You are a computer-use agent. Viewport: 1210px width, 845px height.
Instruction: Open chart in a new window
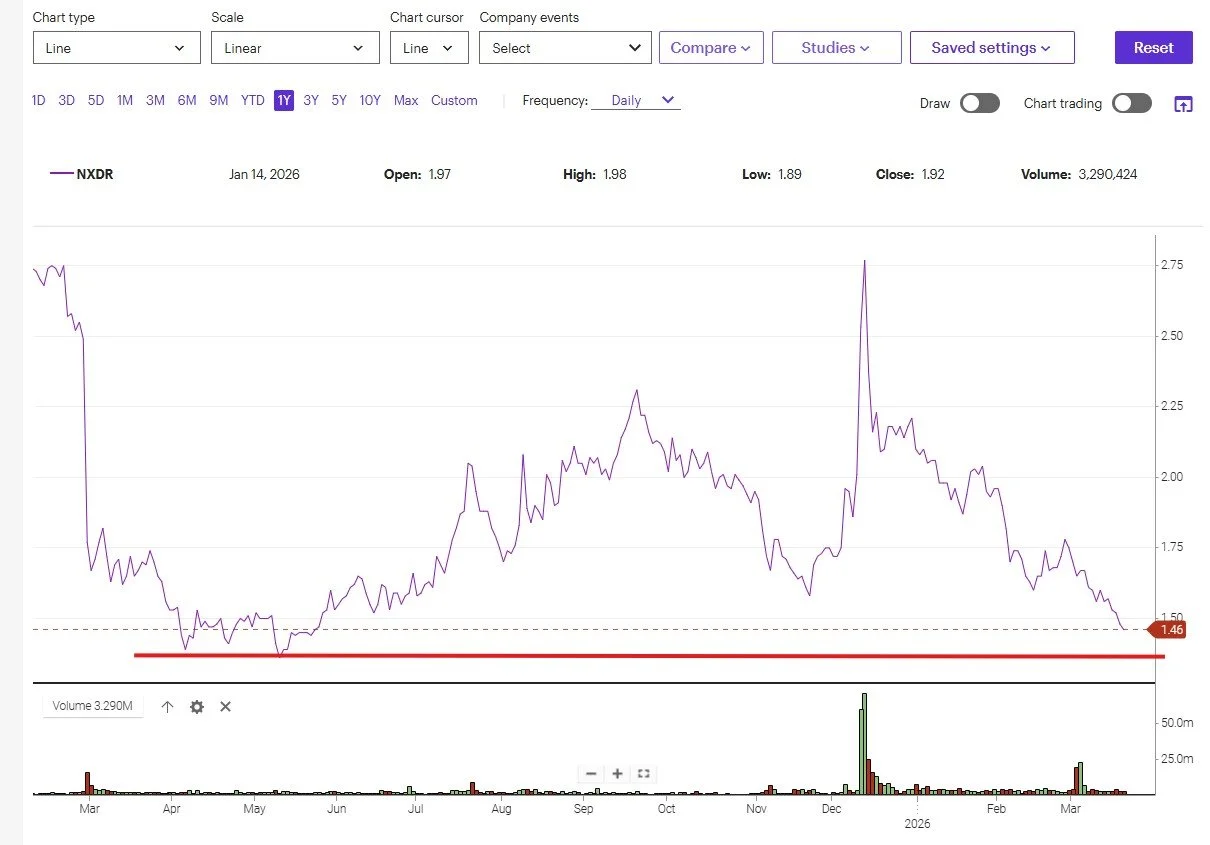tap(1185, 103)
